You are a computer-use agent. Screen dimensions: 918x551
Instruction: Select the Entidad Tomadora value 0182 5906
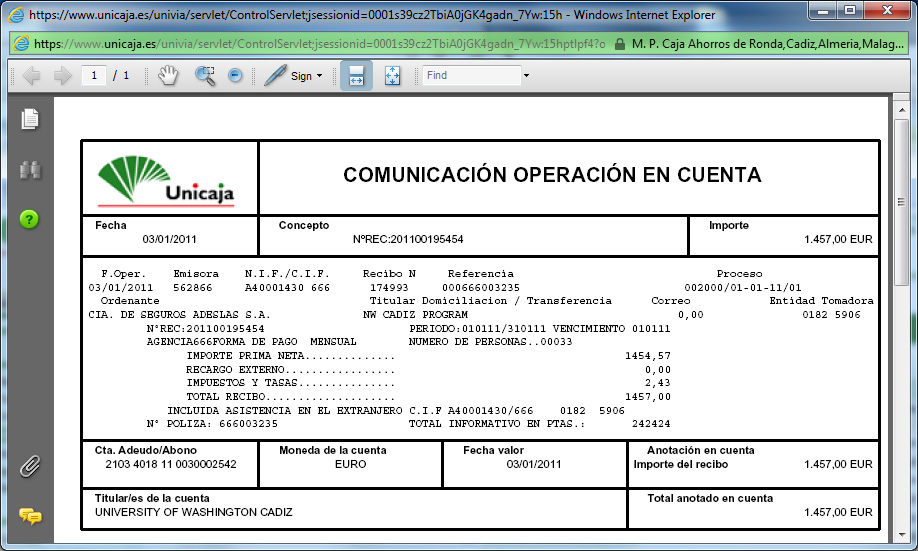point(831,314)
